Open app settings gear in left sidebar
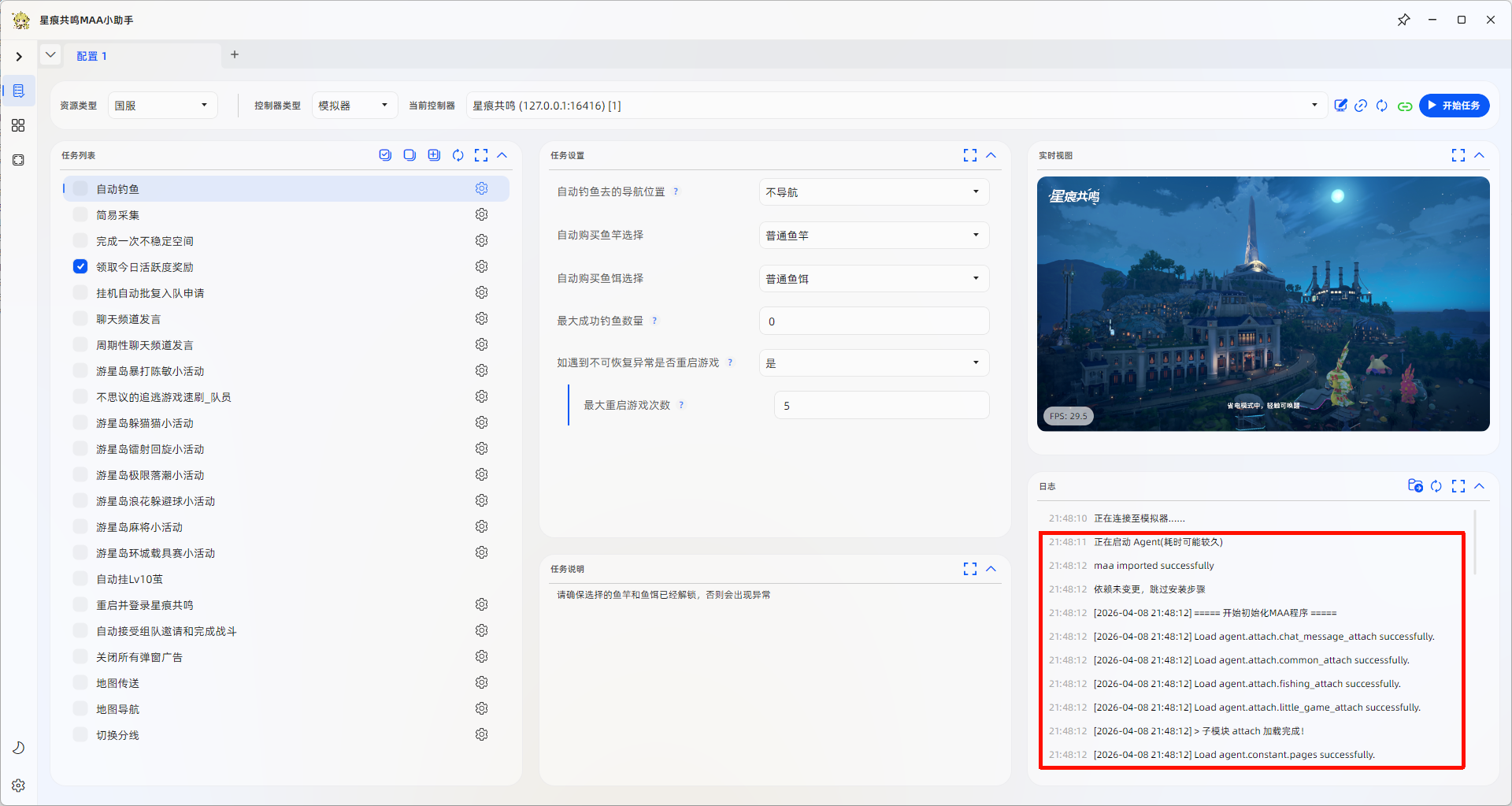Viewport: 1512px width, 806px height. pos(19,786)
